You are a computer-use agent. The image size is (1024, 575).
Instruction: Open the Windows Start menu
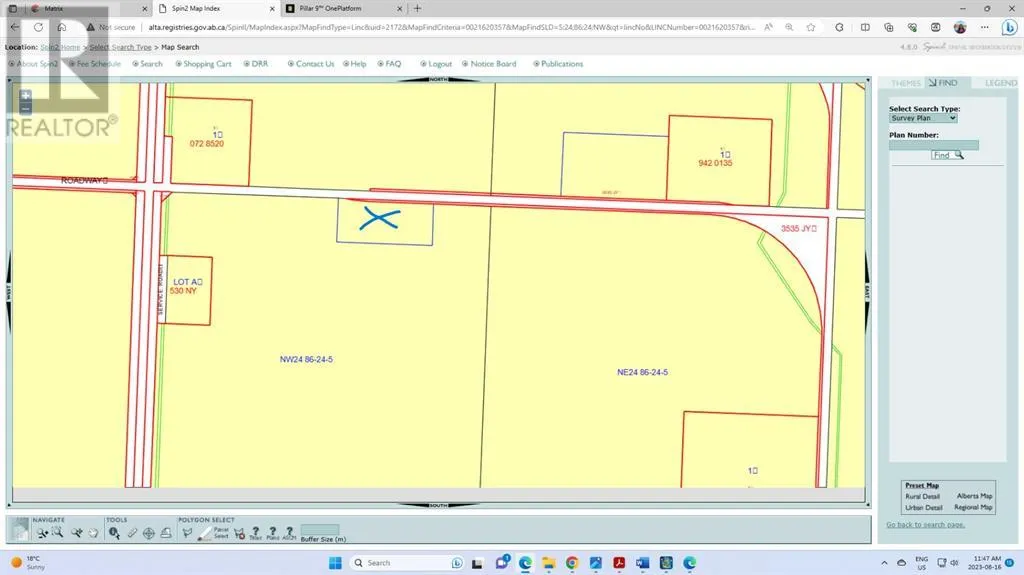[x=337, y=563]
